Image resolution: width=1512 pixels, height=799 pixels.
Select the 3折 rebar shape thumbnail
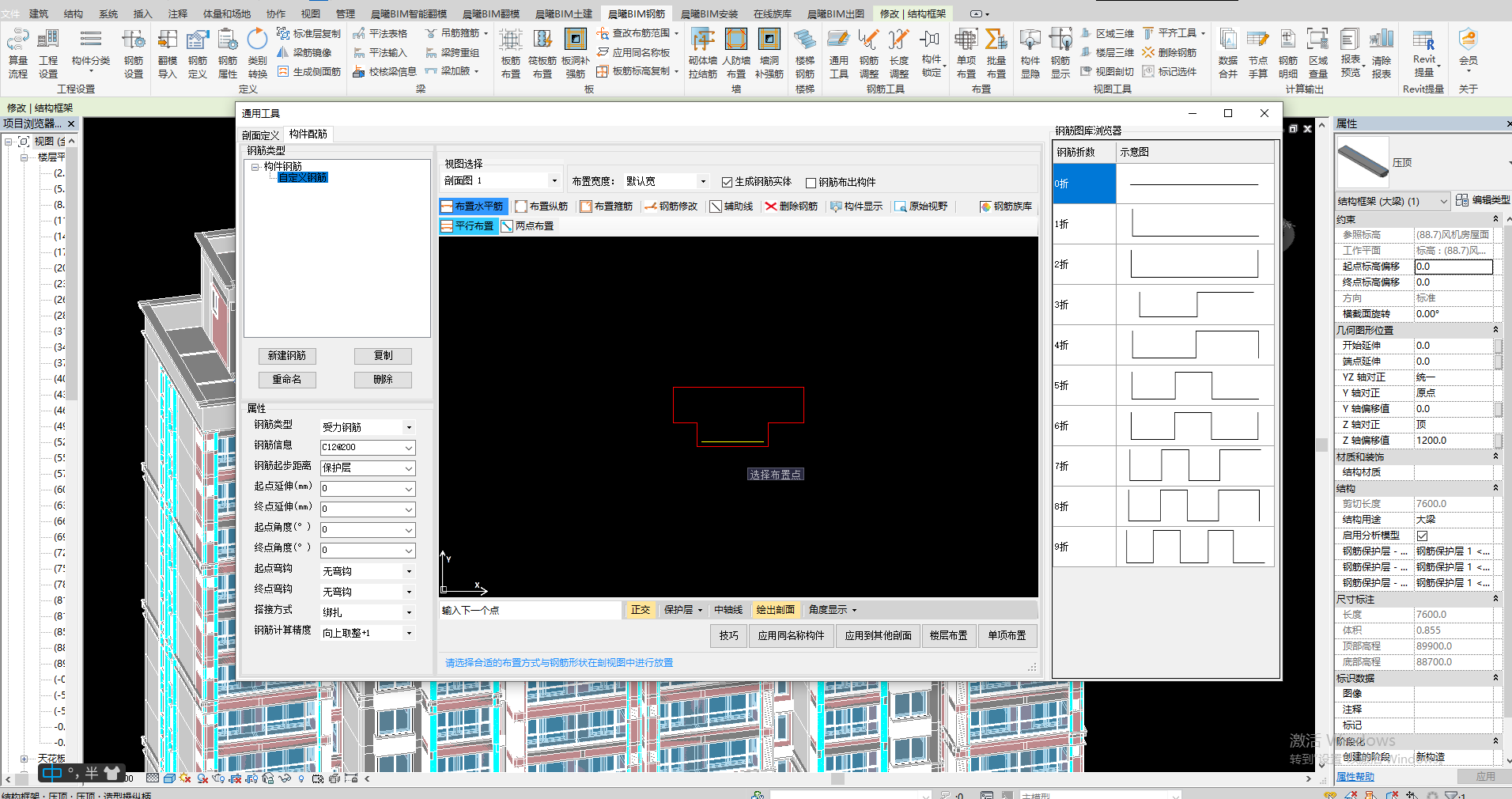click(1195, 305)
